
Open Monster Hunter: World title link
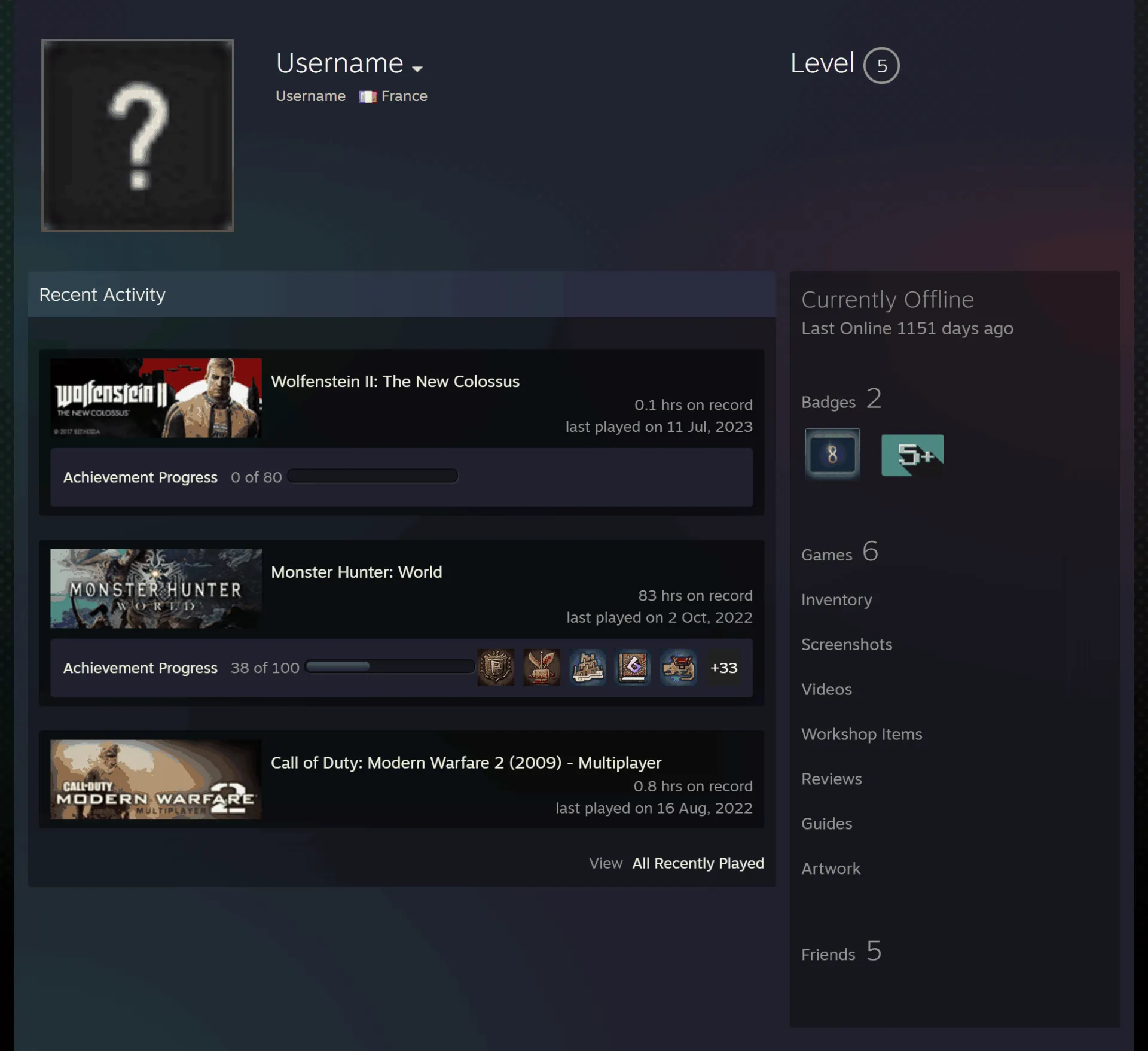pyautogui.click(x=356, y=572)
